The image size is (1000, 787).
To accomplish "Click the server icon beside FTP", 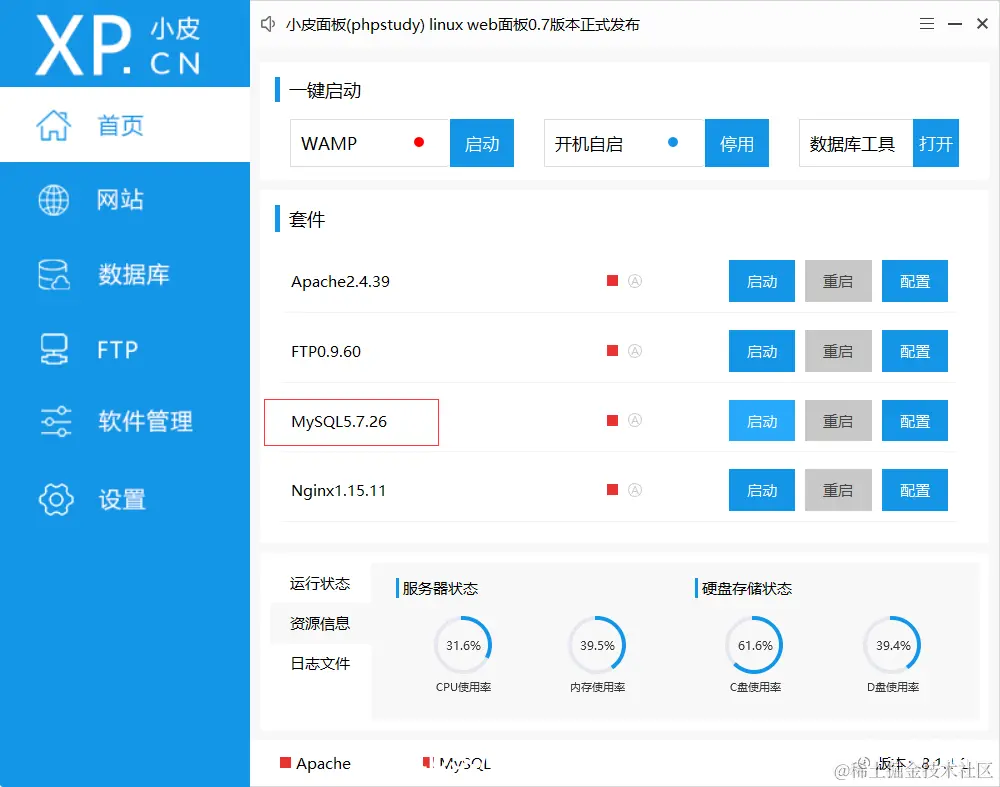I will tap(54, 349).
